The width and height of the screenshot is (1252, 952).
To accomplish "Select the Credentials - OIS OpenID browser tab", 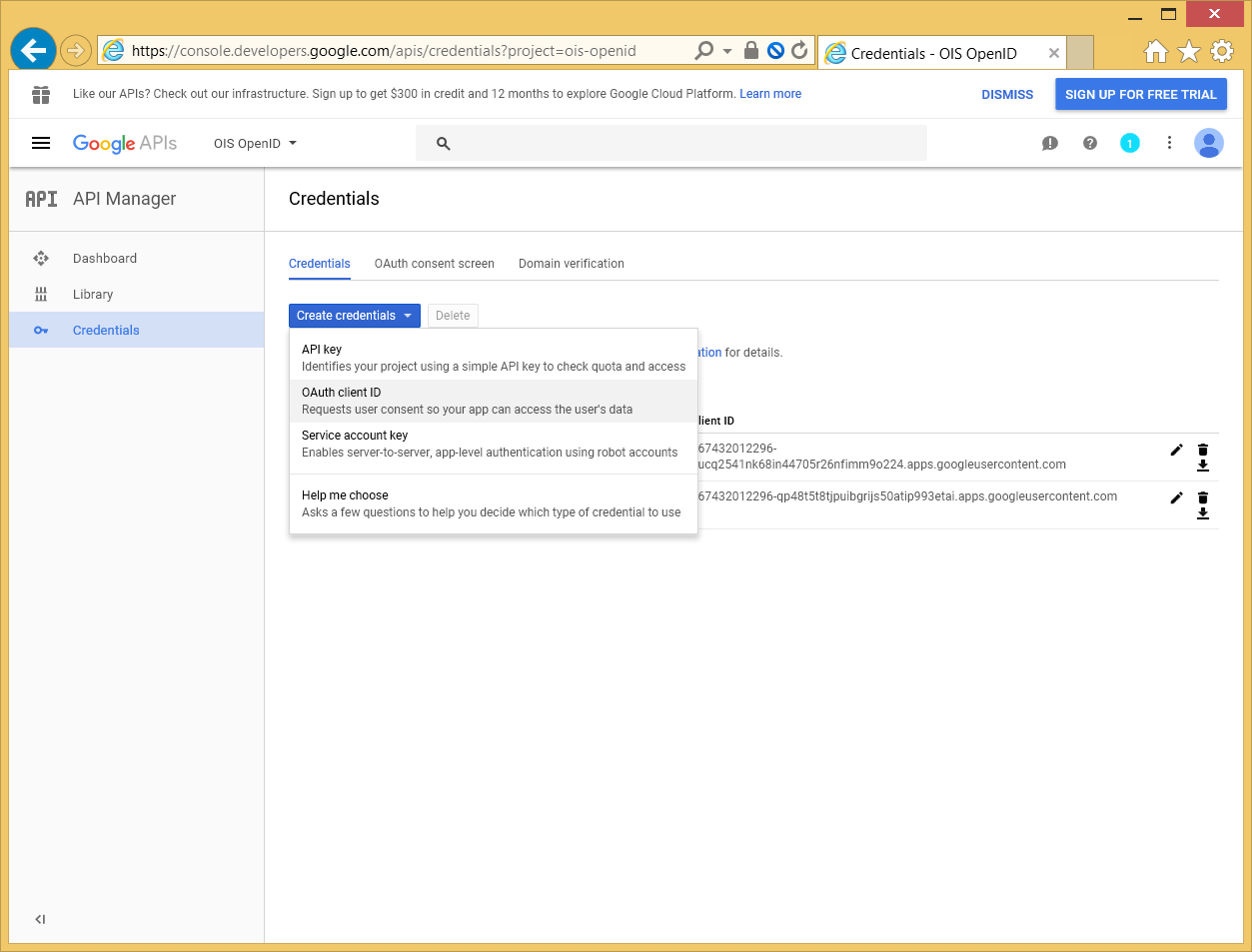I will tap(942, 53).
